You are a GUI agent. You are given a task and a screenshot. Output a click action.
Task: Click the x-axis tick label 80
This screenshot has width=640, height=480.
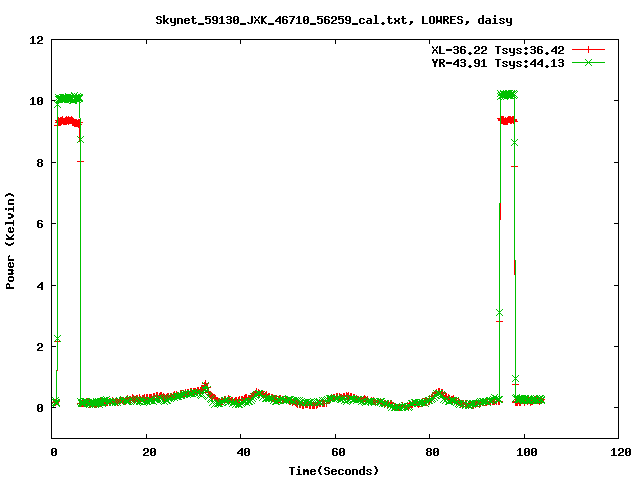click(432, 452)
